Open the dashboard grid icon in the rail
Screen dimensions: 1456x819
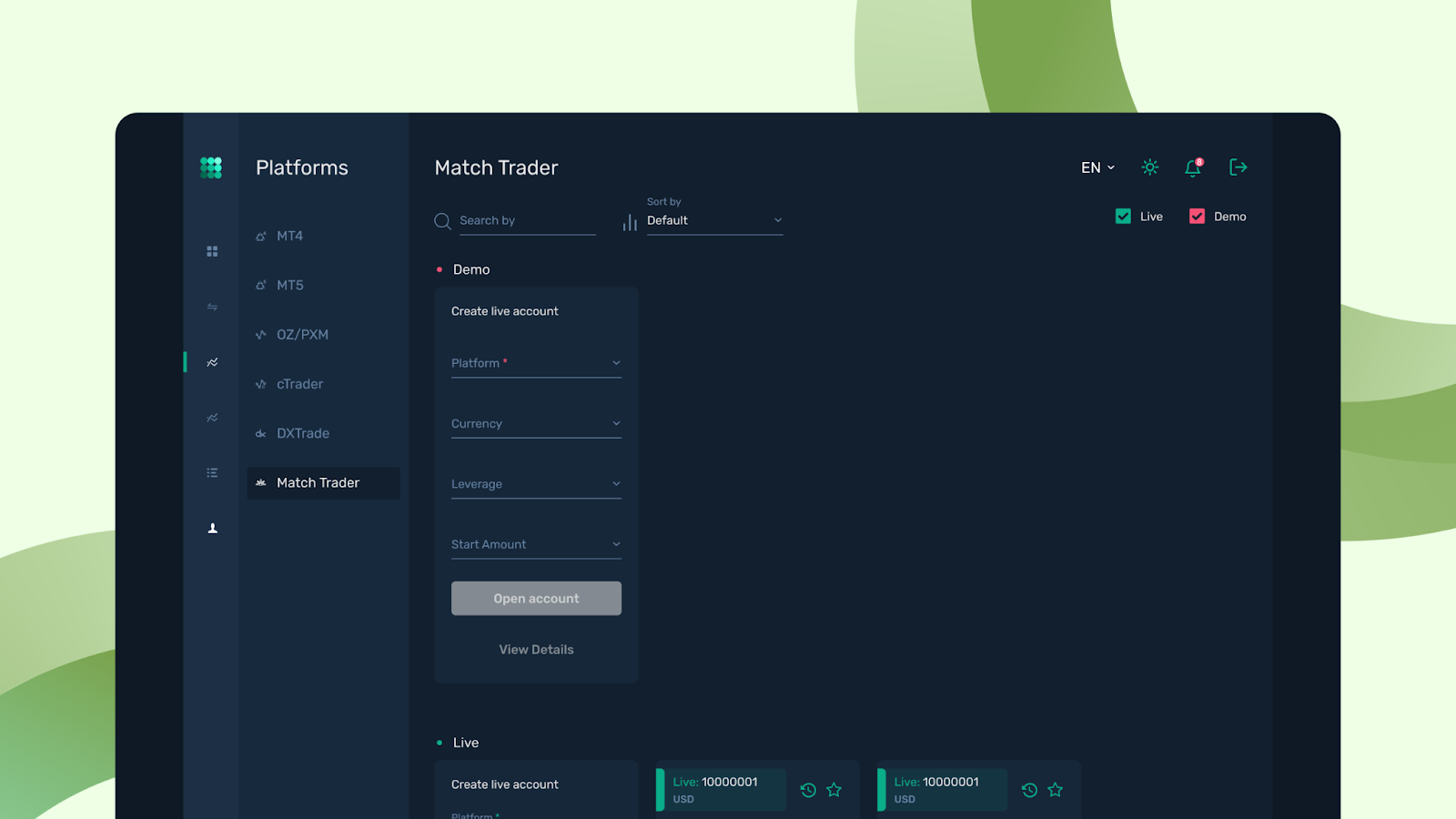212,251
